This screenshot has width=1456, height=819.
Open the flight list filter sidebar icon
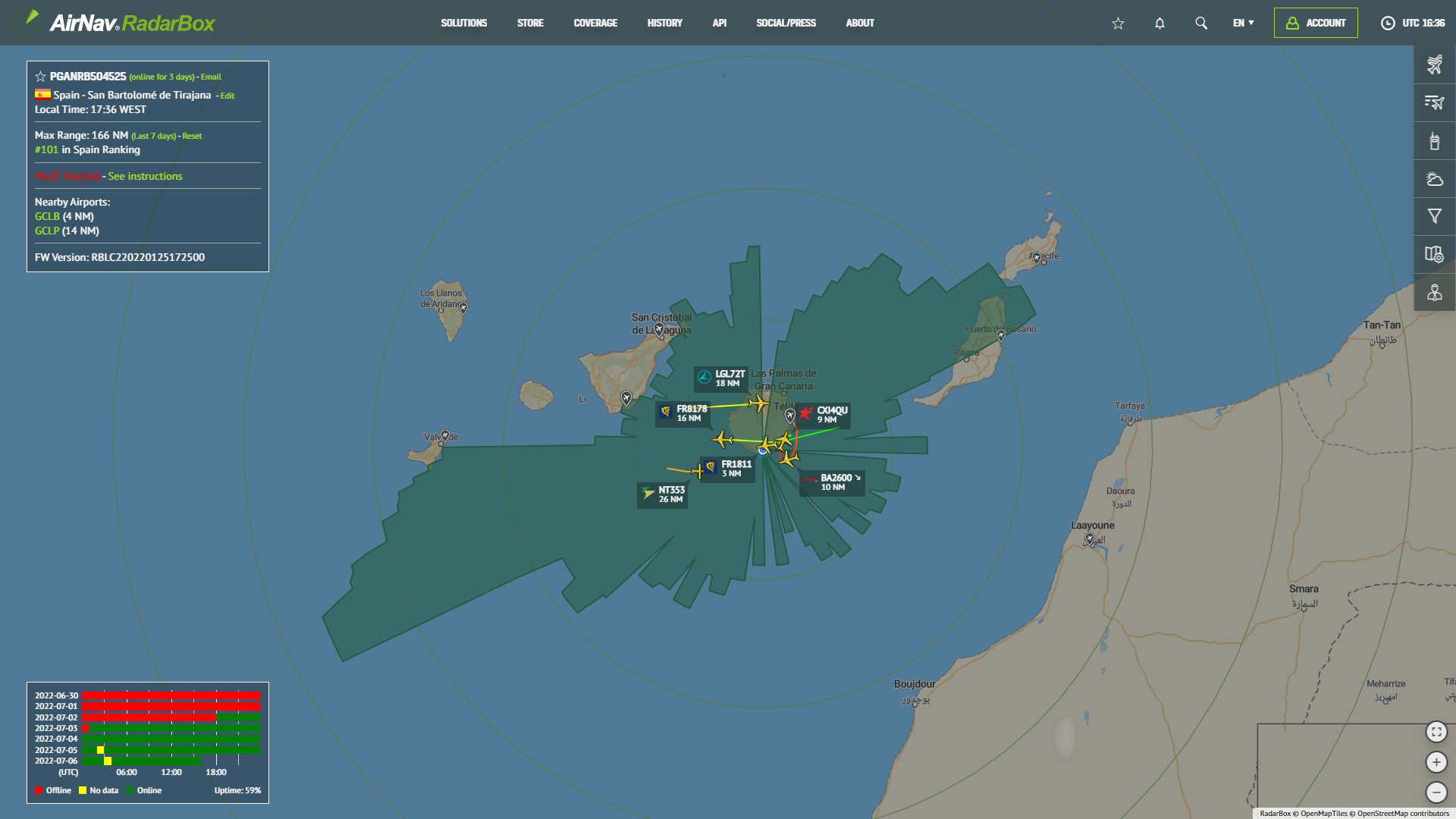click(1435, 102)
